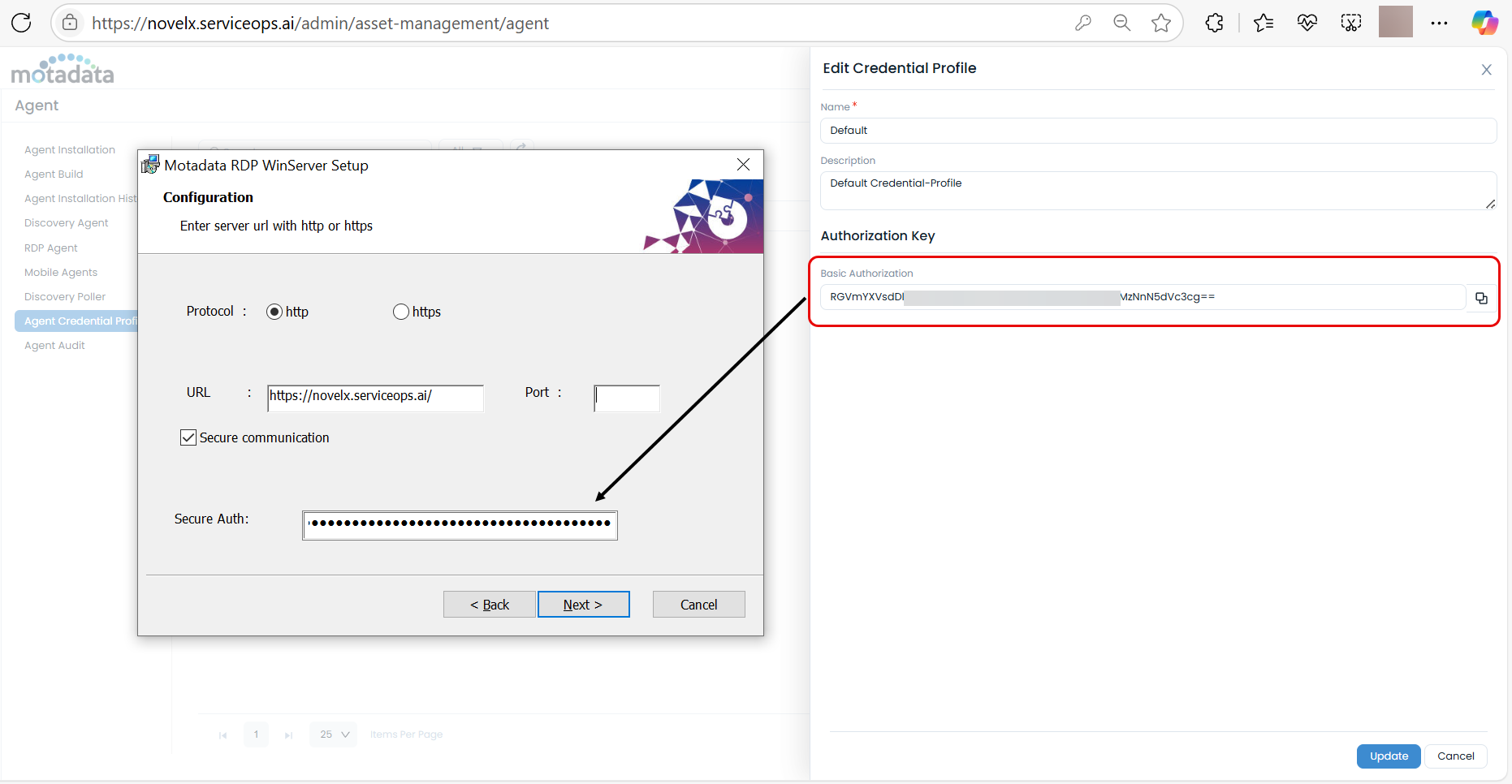Click the 'Edit Credential Profile' panel title
Screen dimensions: 1512x784
[900, 68]
